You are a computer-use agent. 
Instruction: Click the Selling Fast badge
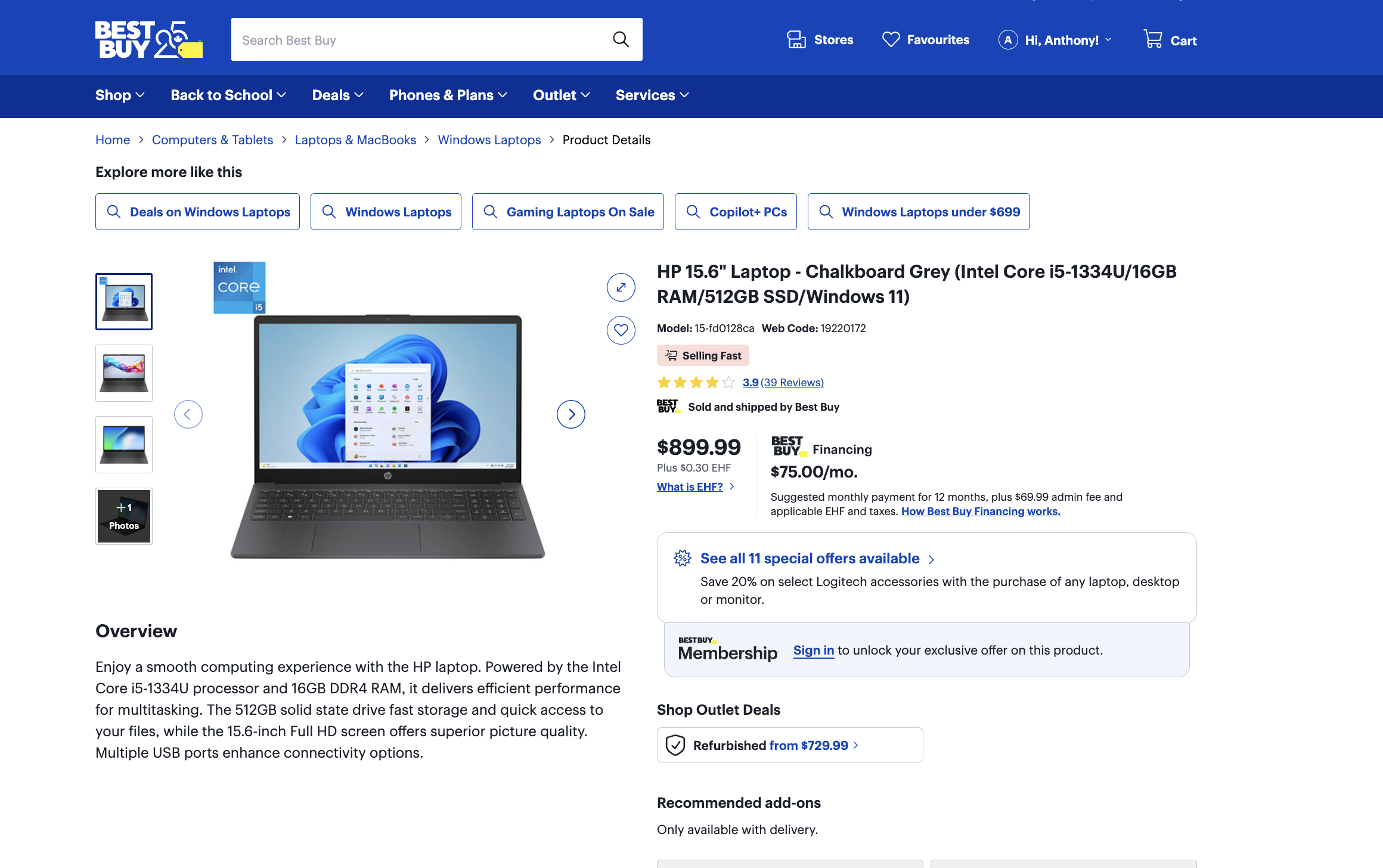coord(703,355)
